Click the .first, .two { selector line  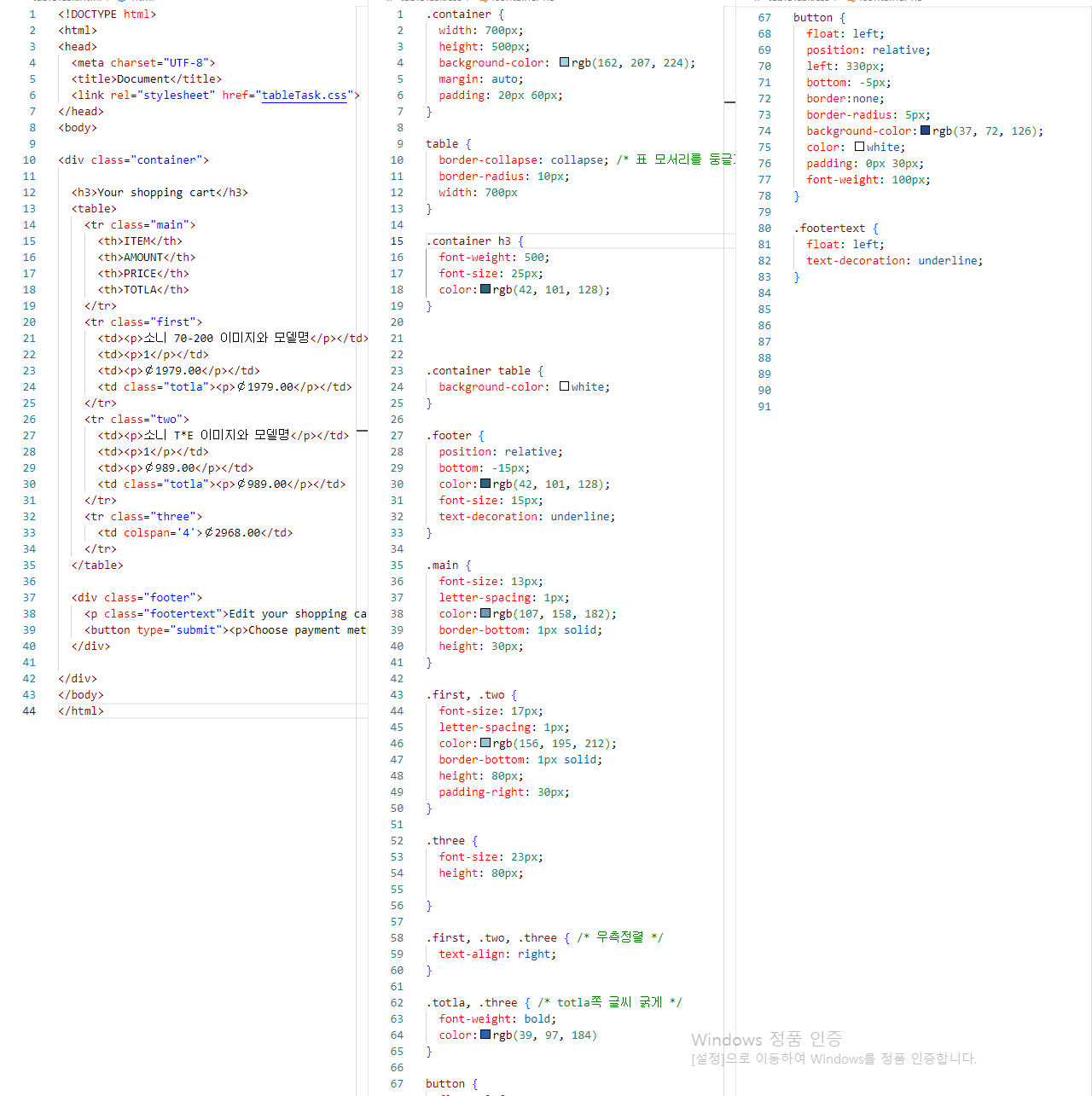point(472,695)
